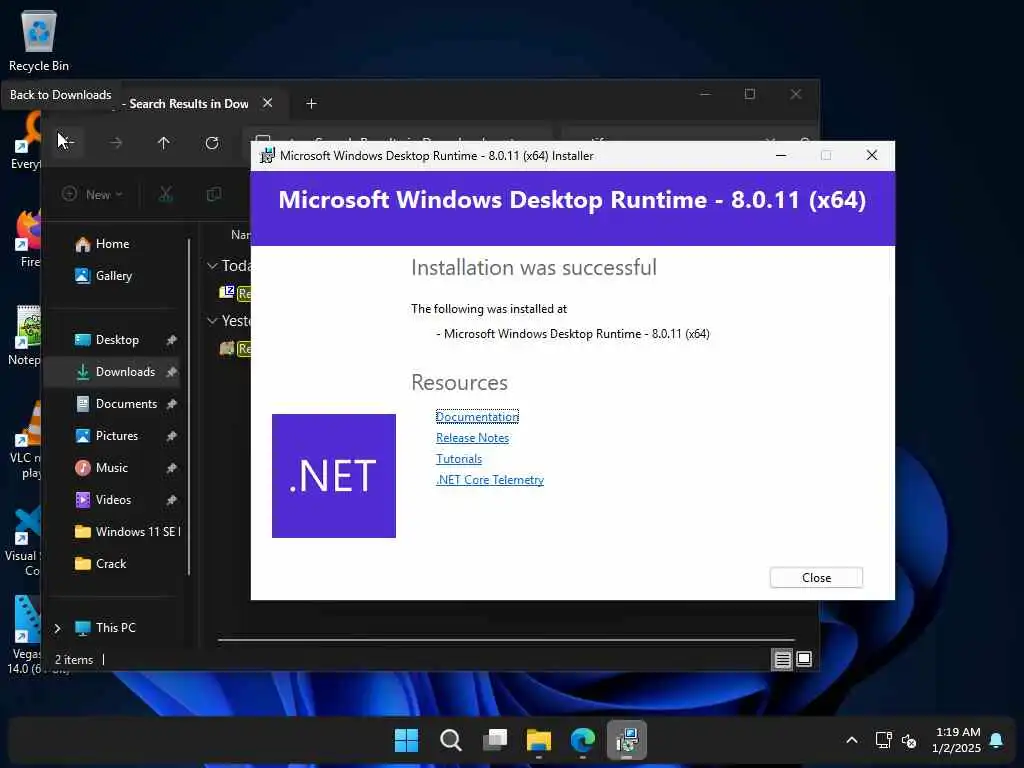This screenshot has width=1024, height=768.
Task: Open a new tab in File Explorer
Action: [312, 103]
